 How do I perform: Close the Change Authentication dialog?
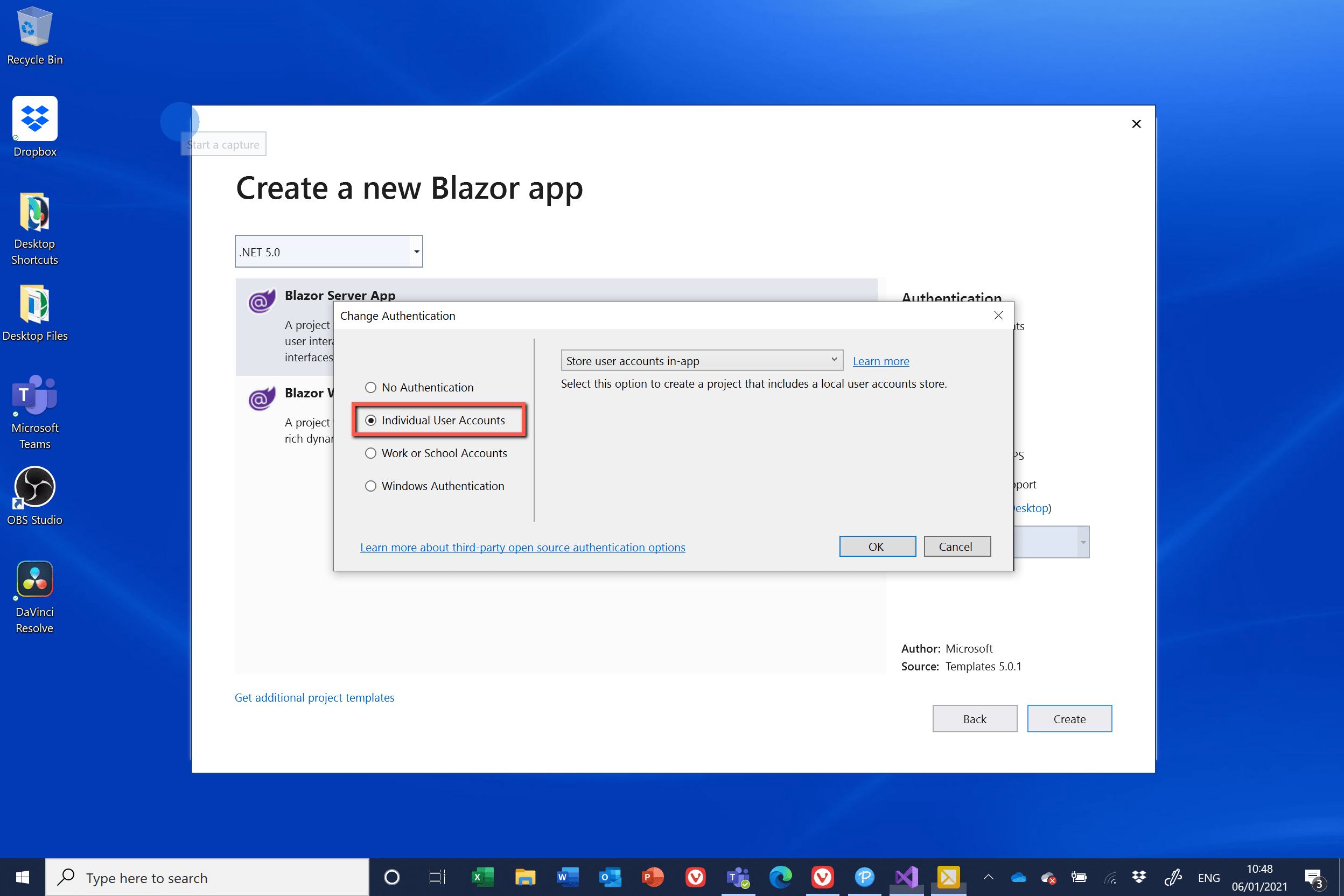pos(998,316)
